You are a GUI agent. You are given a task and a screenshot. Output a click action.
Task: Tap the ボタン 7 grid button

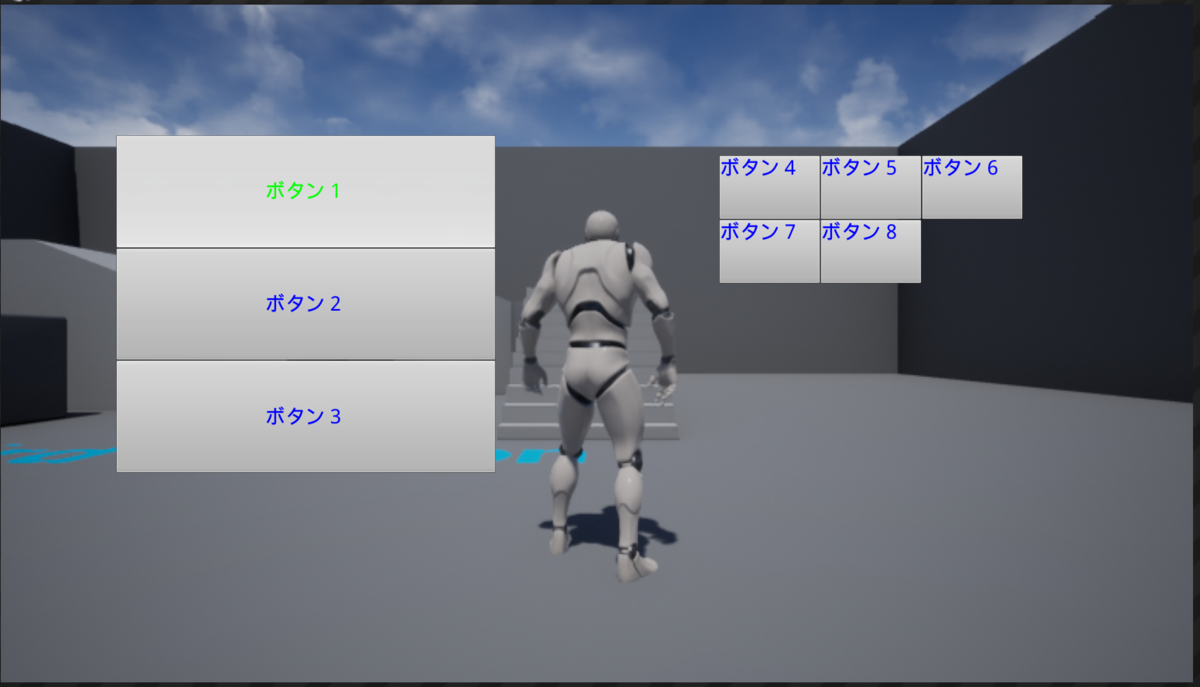(x=770, y=251)
